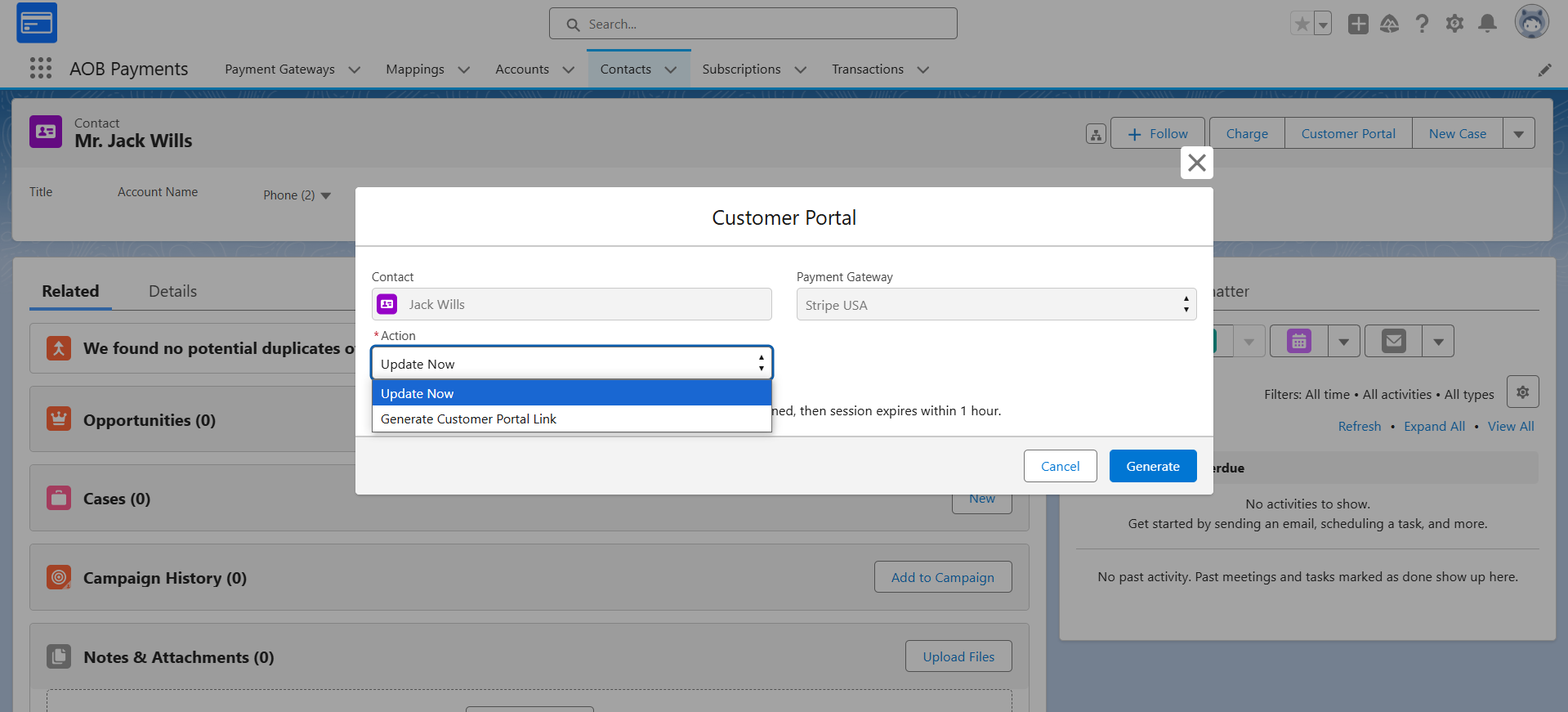This screenshot has width=1568, height=712.
Task: Open the Setup gear in the header
Action: [1454, 24]
